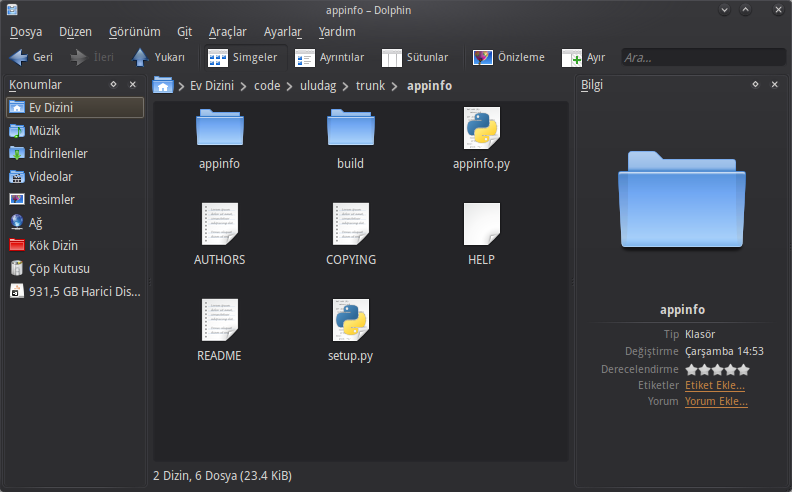Open Kök Dizin root folder
The width and height of the screenshot is (792, 492).
75,245
